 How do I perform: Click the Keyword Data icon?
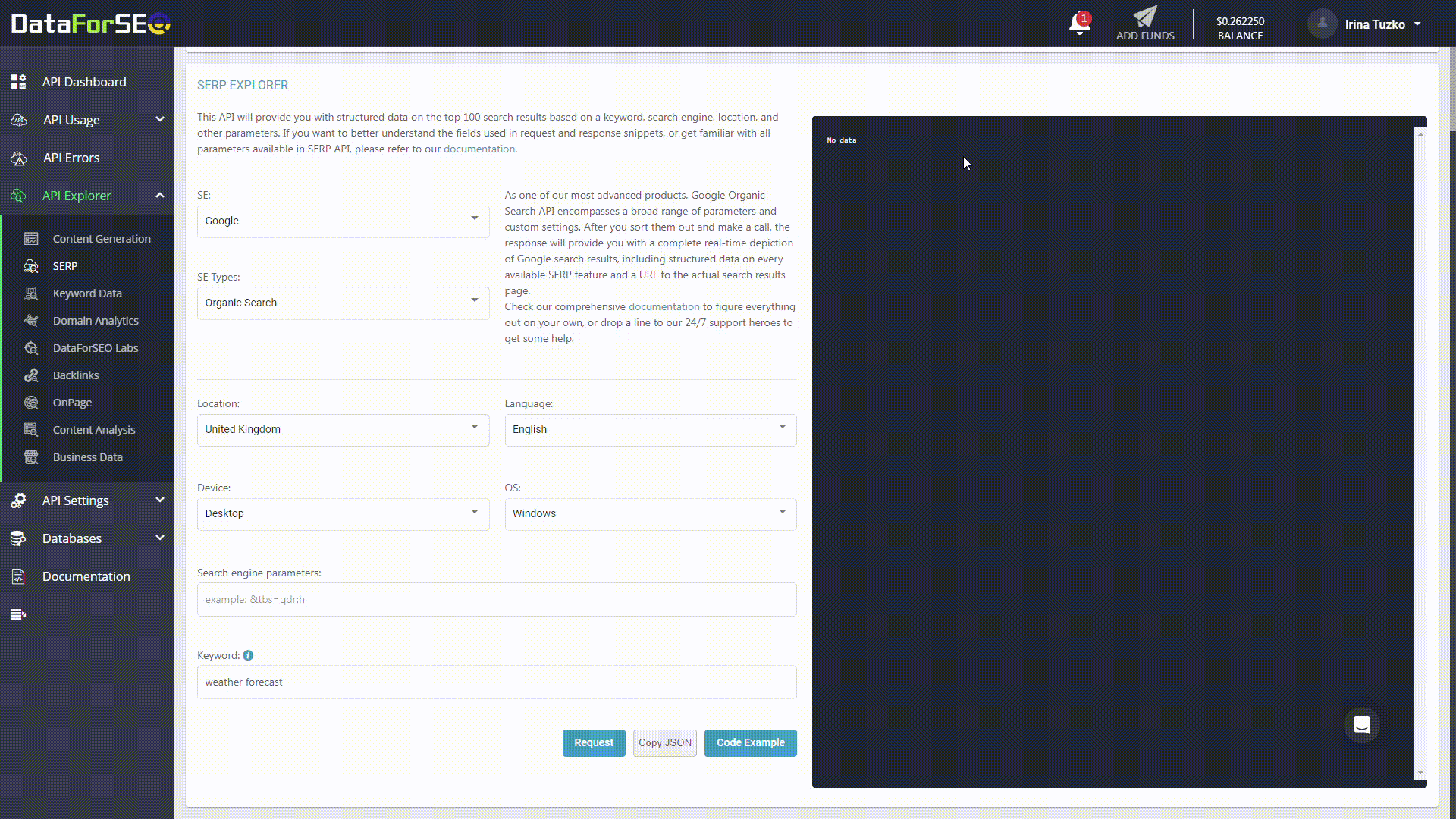click(x=31, y=293)
